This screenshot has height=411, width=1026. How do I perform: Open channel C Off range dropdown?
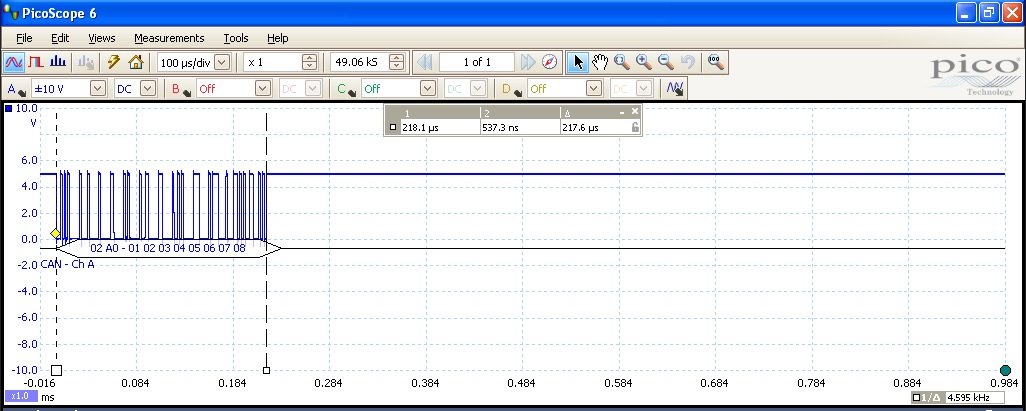tap(428, 88)
